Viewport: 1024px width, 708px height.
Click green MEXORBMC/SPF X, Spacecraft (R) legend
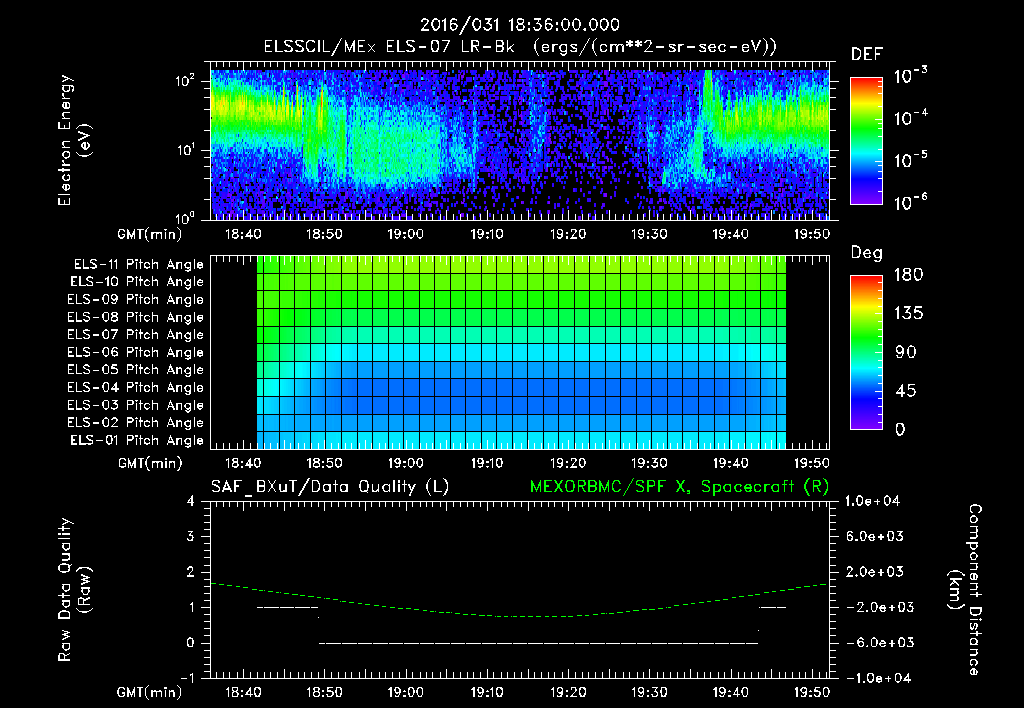coord(679,487)
